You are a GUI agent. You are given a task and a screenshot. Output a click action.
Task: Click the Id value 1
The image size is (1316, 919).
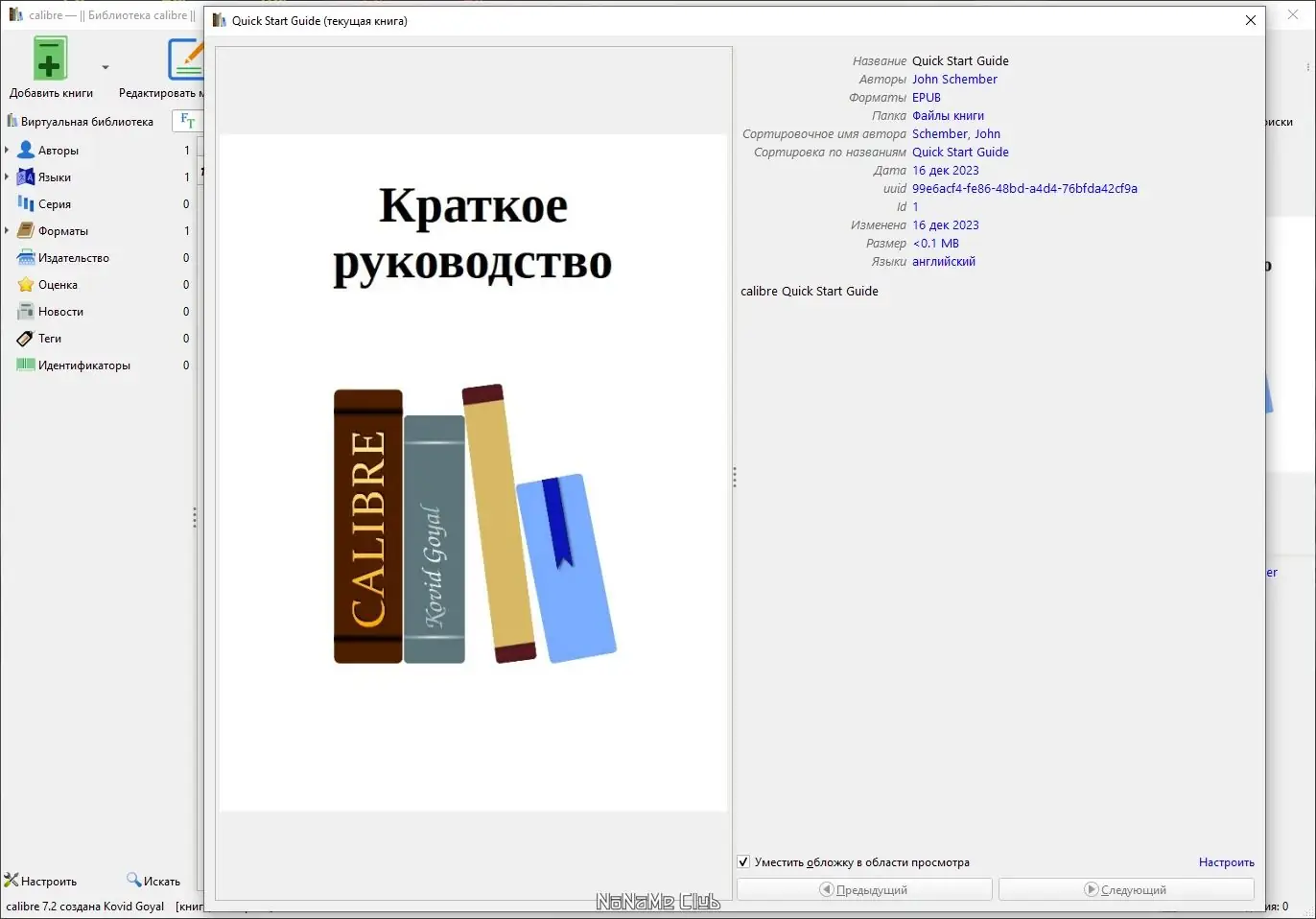pos(915,207)
